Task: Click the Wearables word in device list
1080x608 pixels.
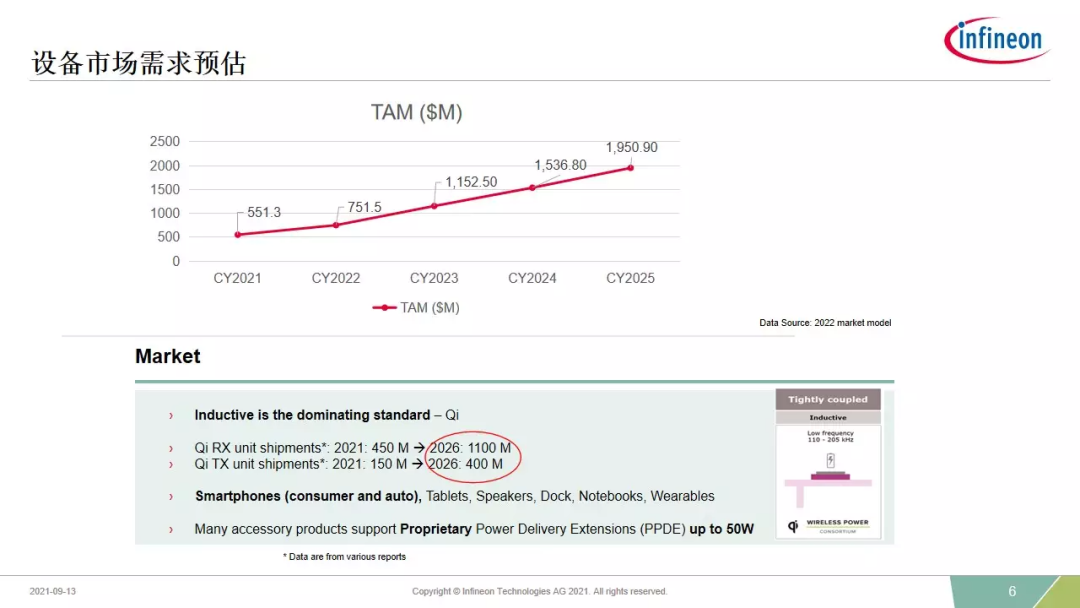Action: [x=683, y=496]
